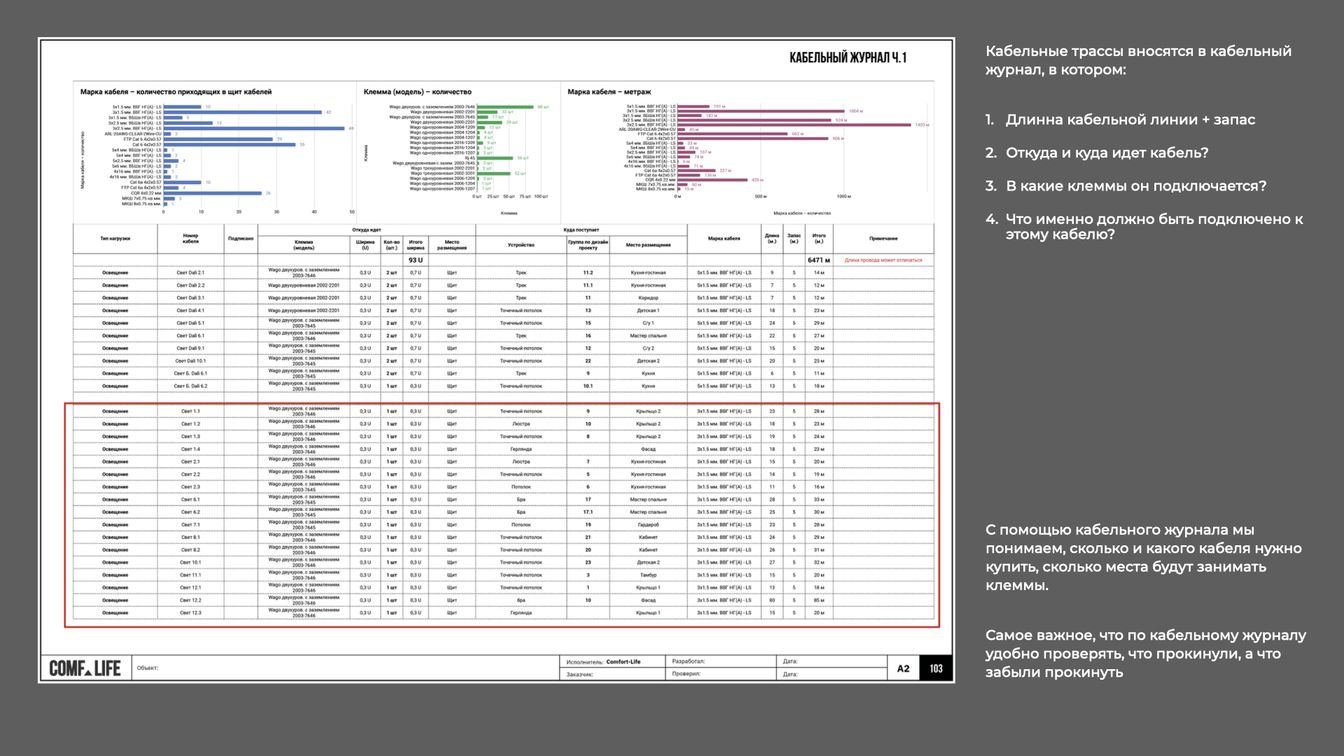Click list item 'Откуда и куда идет кабель?'
1344x756 pixels.
coord(1107,153)
